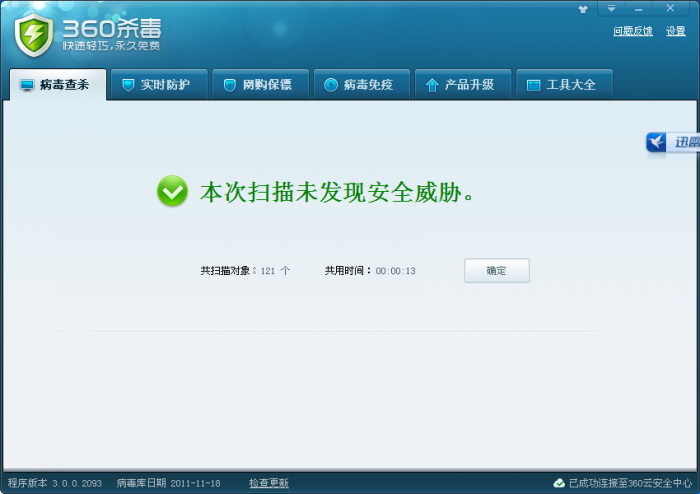Click the 360杀毒 title text
This screenshot has height=494, width=700.
tap(112, 29)
